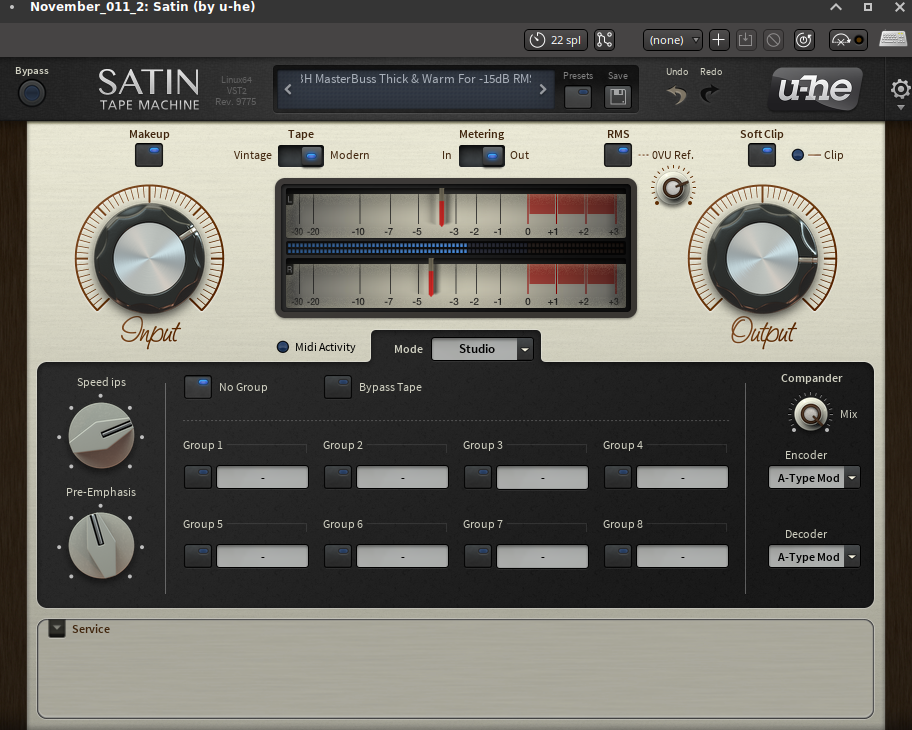Go to the next preset arrow
Image resolution: width=912 pixels, height=730 pixels.
(543, 90)
